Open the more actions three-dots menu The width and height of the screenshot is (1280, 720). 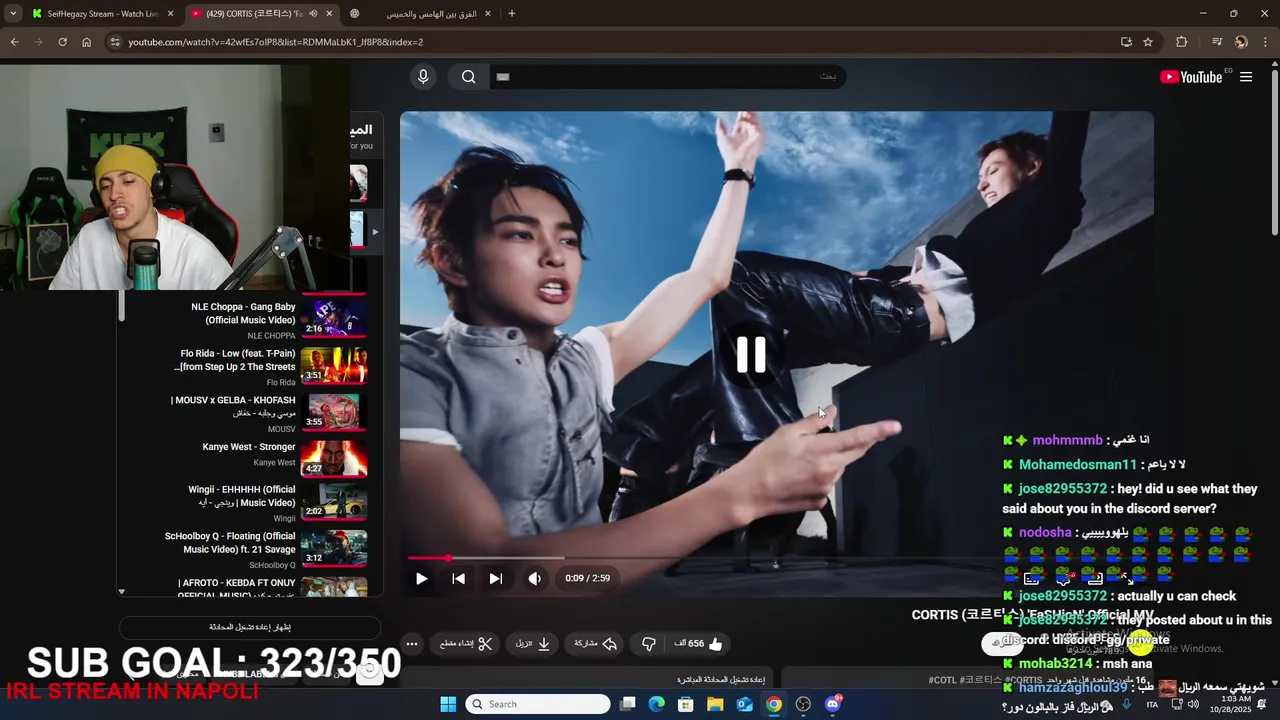pos(411,644)
